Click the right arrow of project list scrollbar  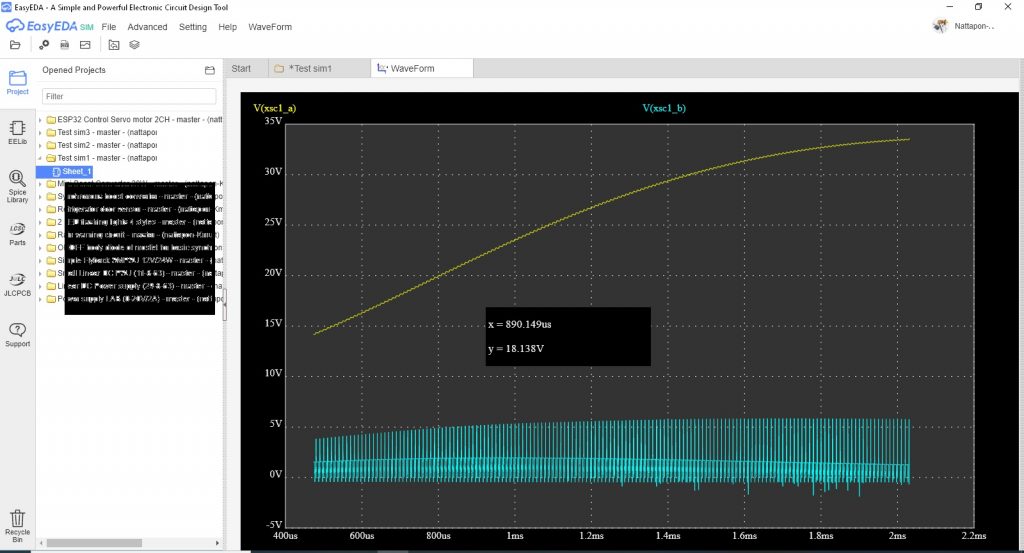click(x=217, y=543)
